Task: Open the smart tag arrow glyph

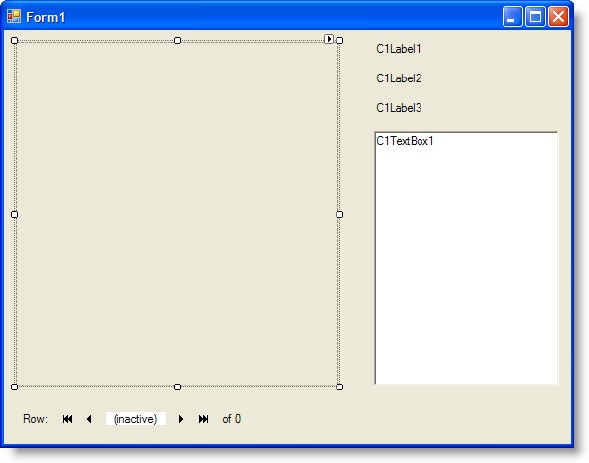Action: coord(329,39)
